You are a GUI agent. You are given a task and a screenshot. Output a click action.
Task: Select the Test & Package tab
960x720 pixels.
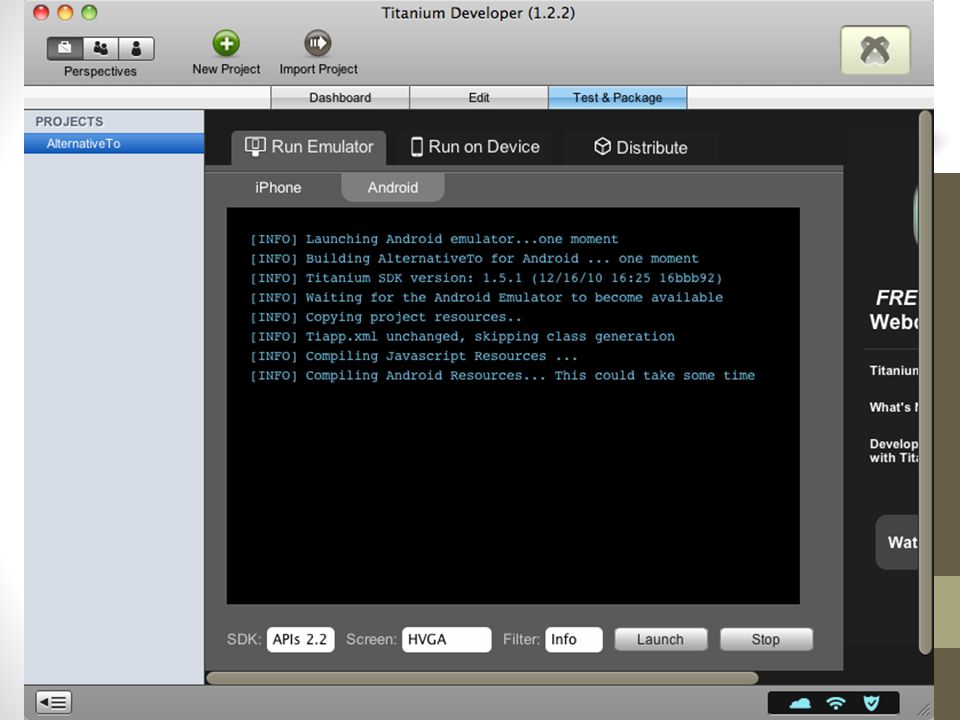618,97
